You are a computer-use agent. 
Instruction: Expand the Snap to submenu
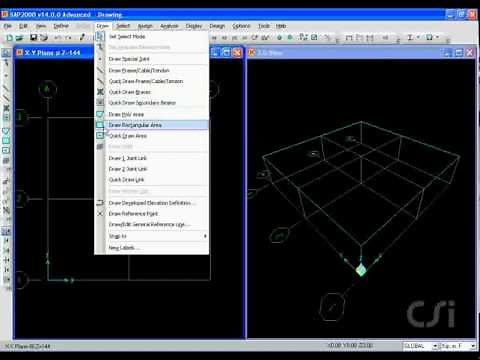tap(152, 236)
